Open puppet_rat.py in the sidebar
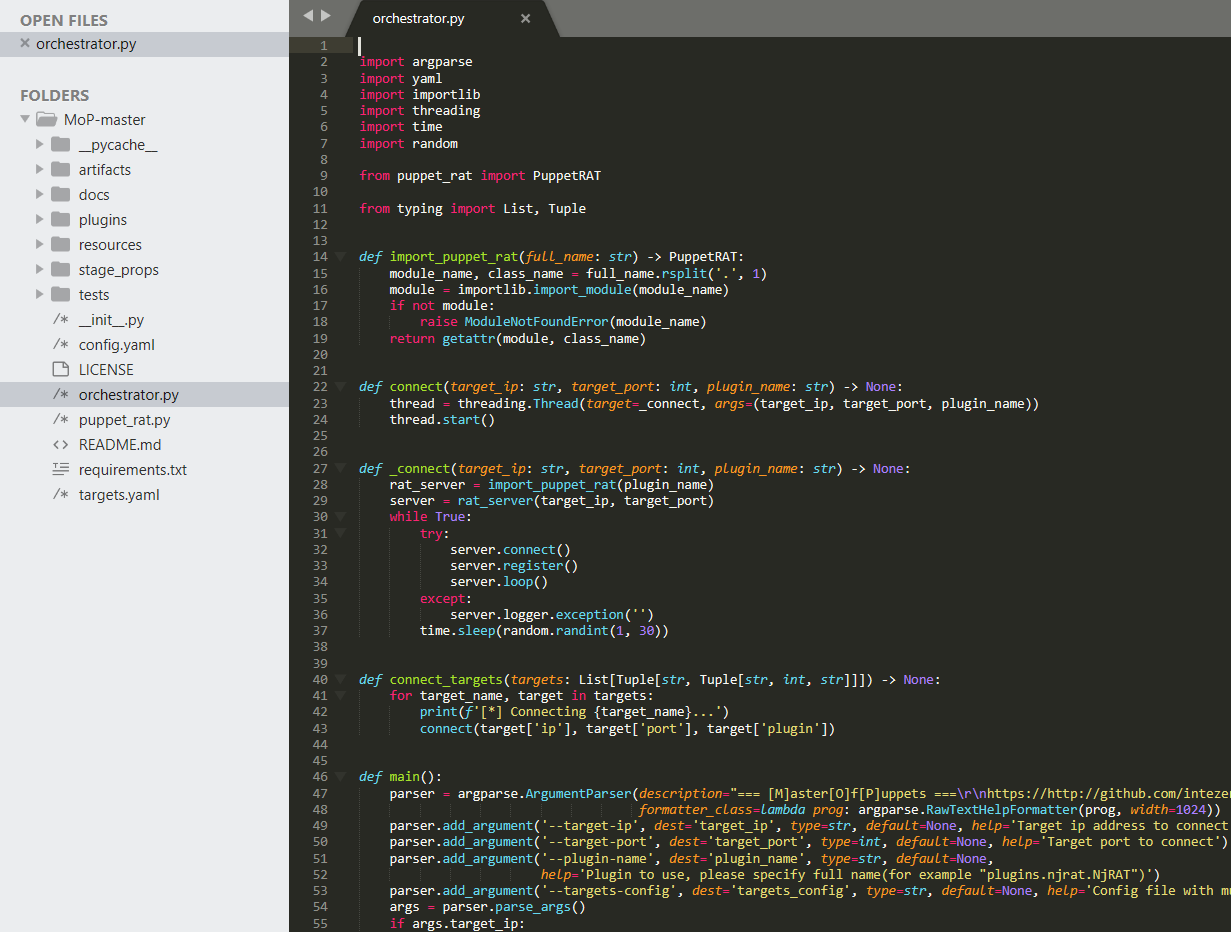The width and height of the screenshot is (1231, 932). (x=124, y=420)
